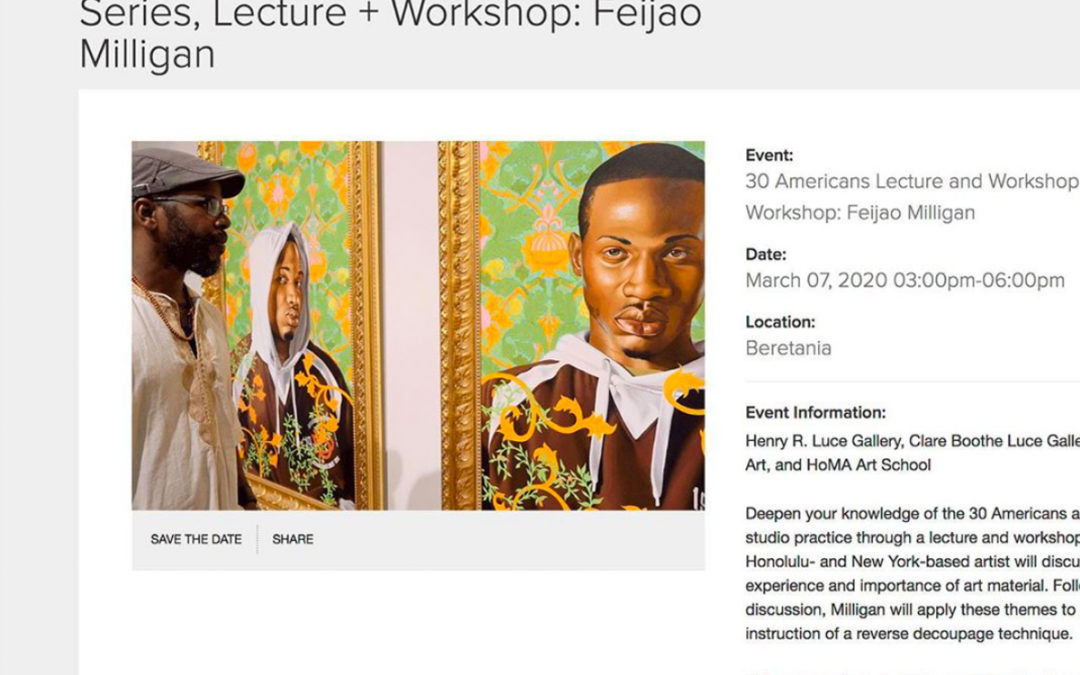Click the Art, and HoMA Art School text

[x=838, y=465]
